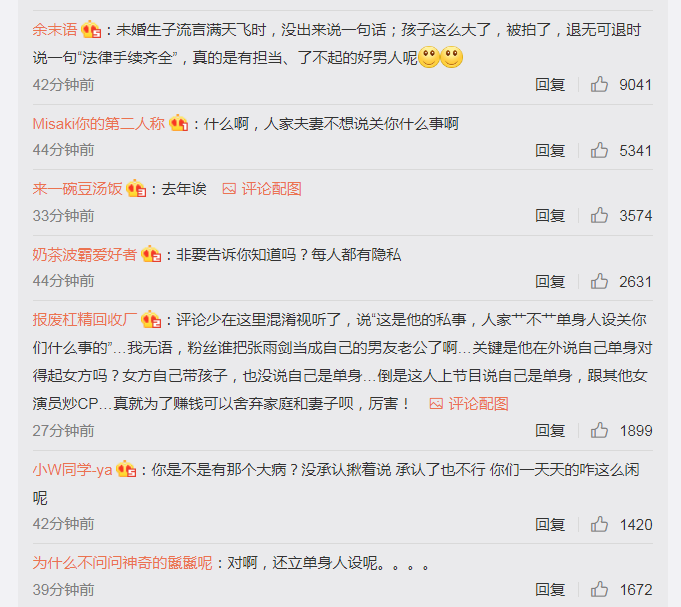
Task: Open profile of 小W同学-ya
Action: [73, 469]
